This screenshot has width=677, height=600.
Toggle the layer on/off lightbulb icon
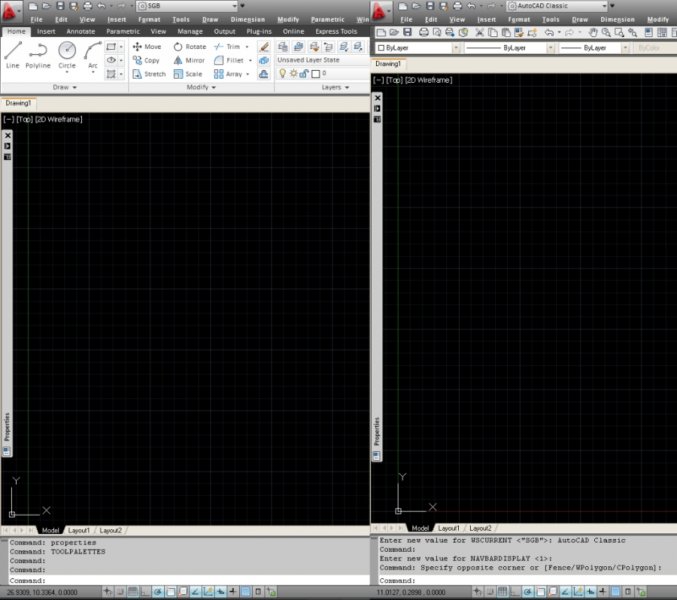282,74
